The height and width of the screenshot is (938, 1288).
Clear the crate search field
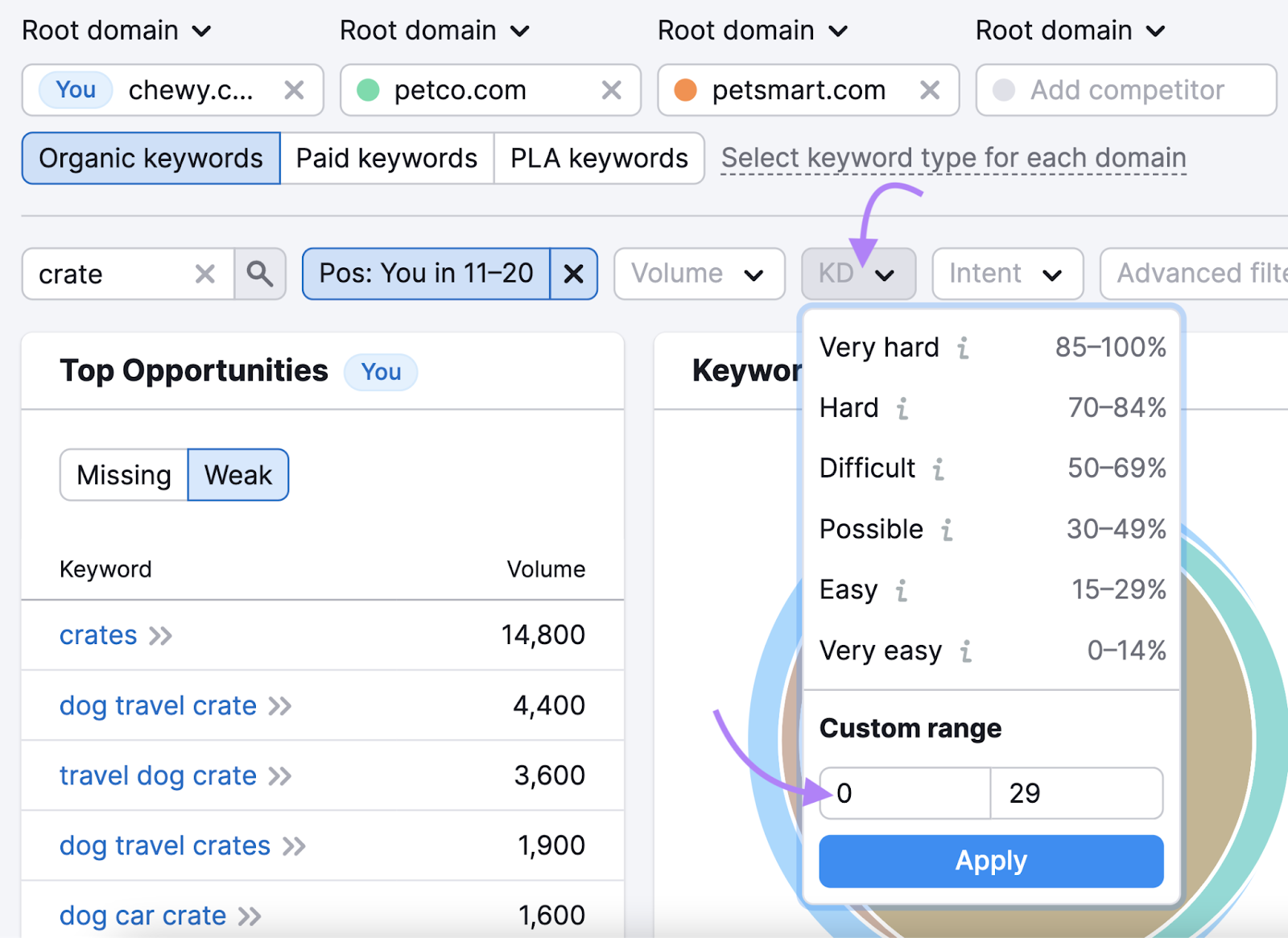pos(204,274)
